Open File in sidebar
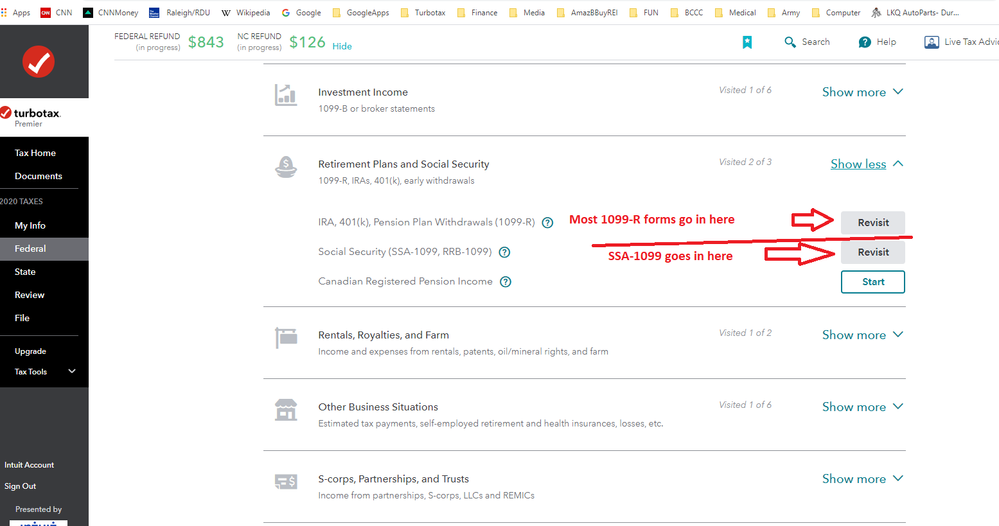The height and width of the screenshot is (526, 999). 22,318
